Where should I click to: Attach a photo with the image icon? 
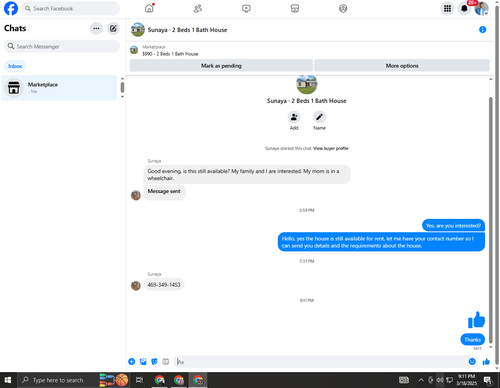[x=143, y=362]
